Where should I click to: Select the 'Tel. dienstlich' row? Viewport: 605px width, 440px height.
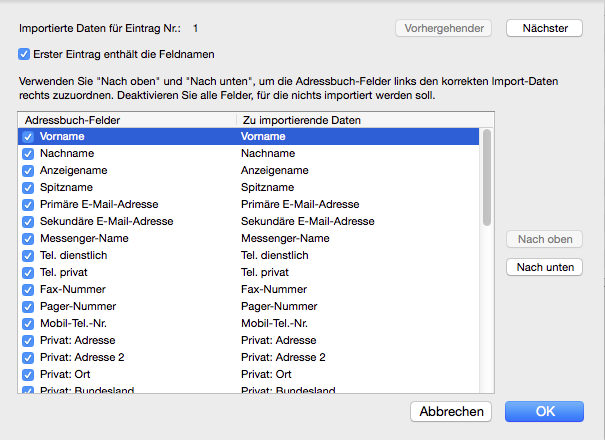pos(150,255)
